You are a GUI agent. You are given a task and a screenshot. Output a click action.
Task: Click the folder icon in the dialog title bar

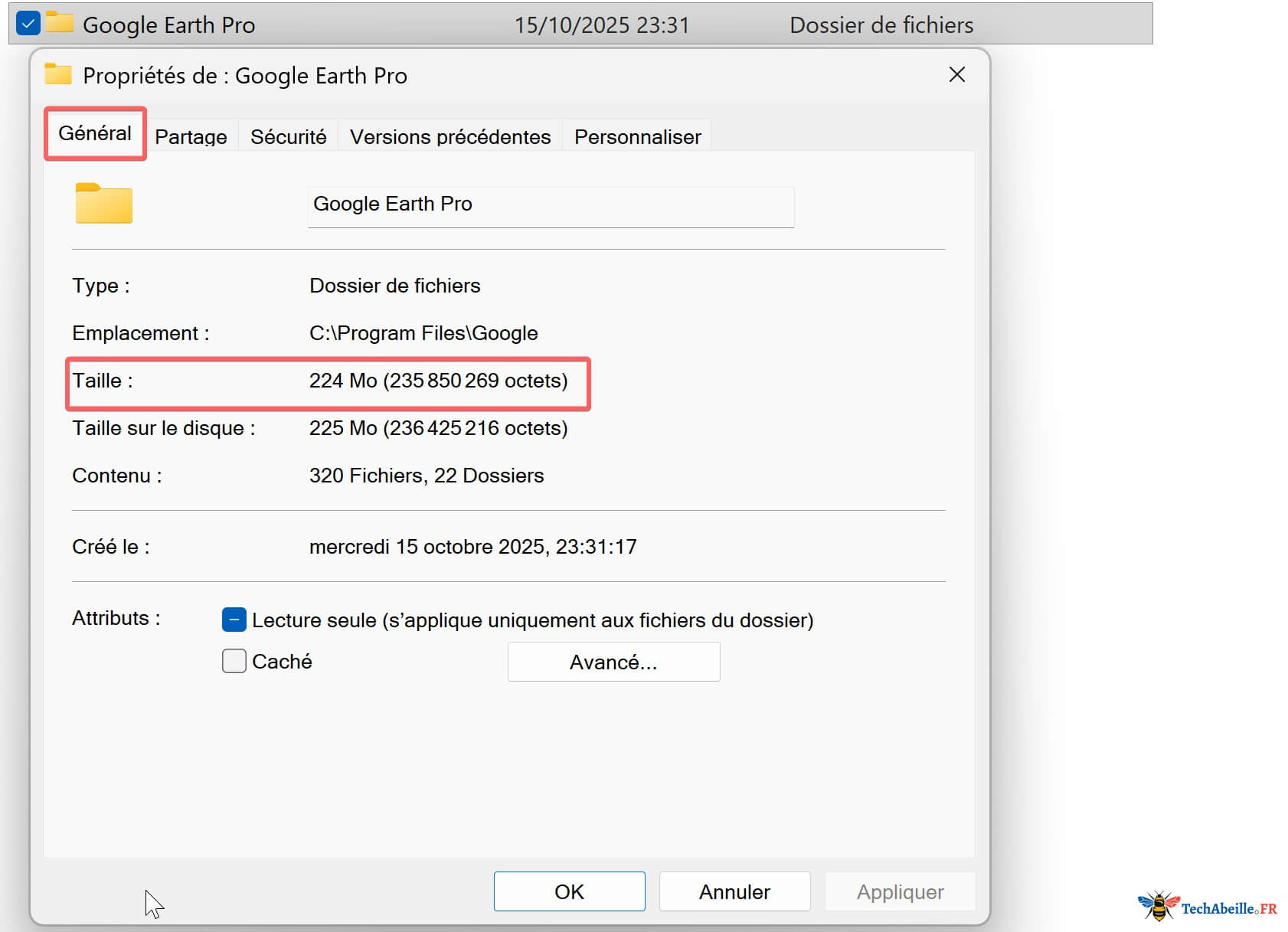tap(57, 75)
